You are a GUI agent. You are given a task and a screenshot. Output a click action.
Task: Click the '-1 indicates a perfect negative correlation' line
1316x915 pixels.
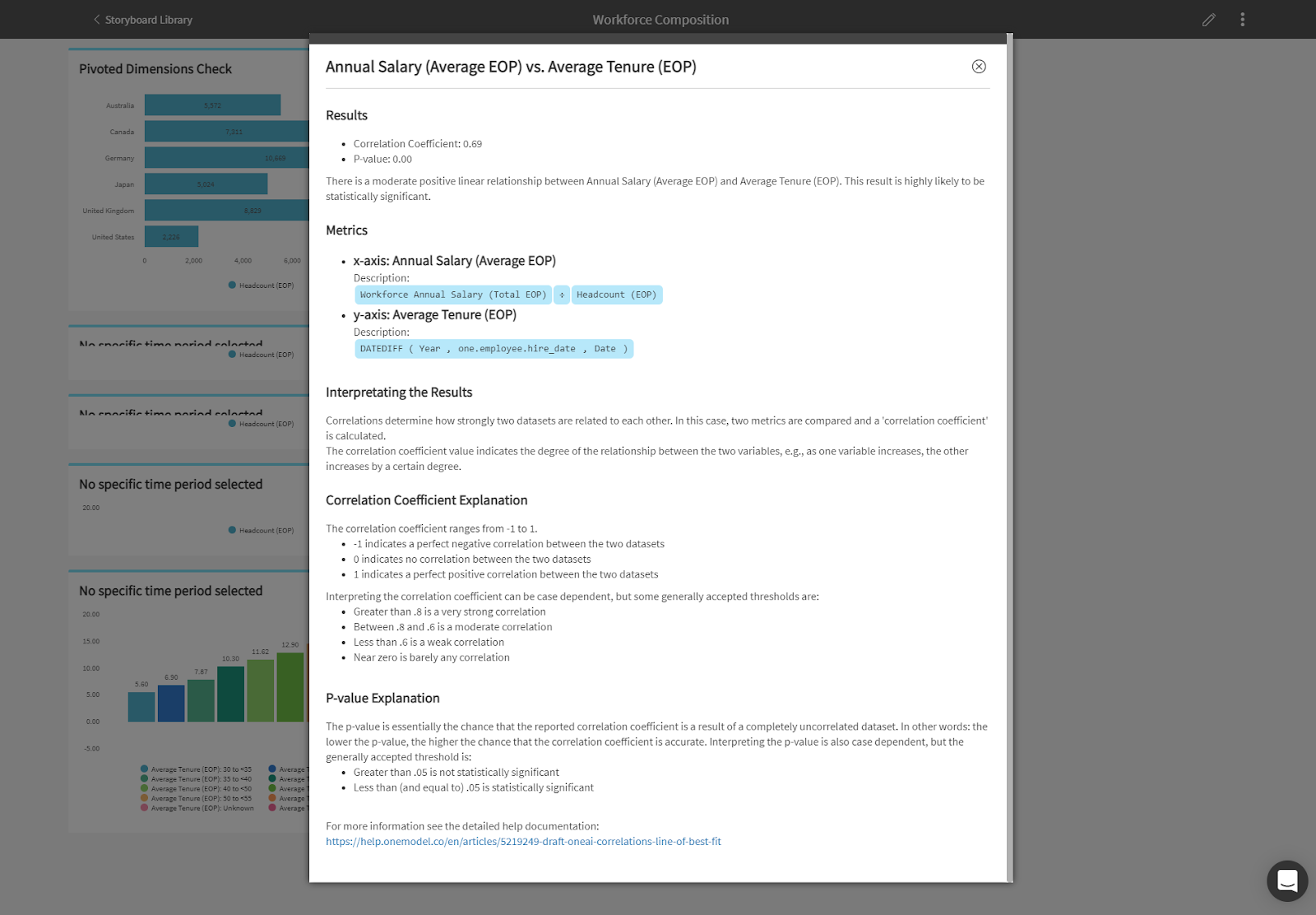509,544
